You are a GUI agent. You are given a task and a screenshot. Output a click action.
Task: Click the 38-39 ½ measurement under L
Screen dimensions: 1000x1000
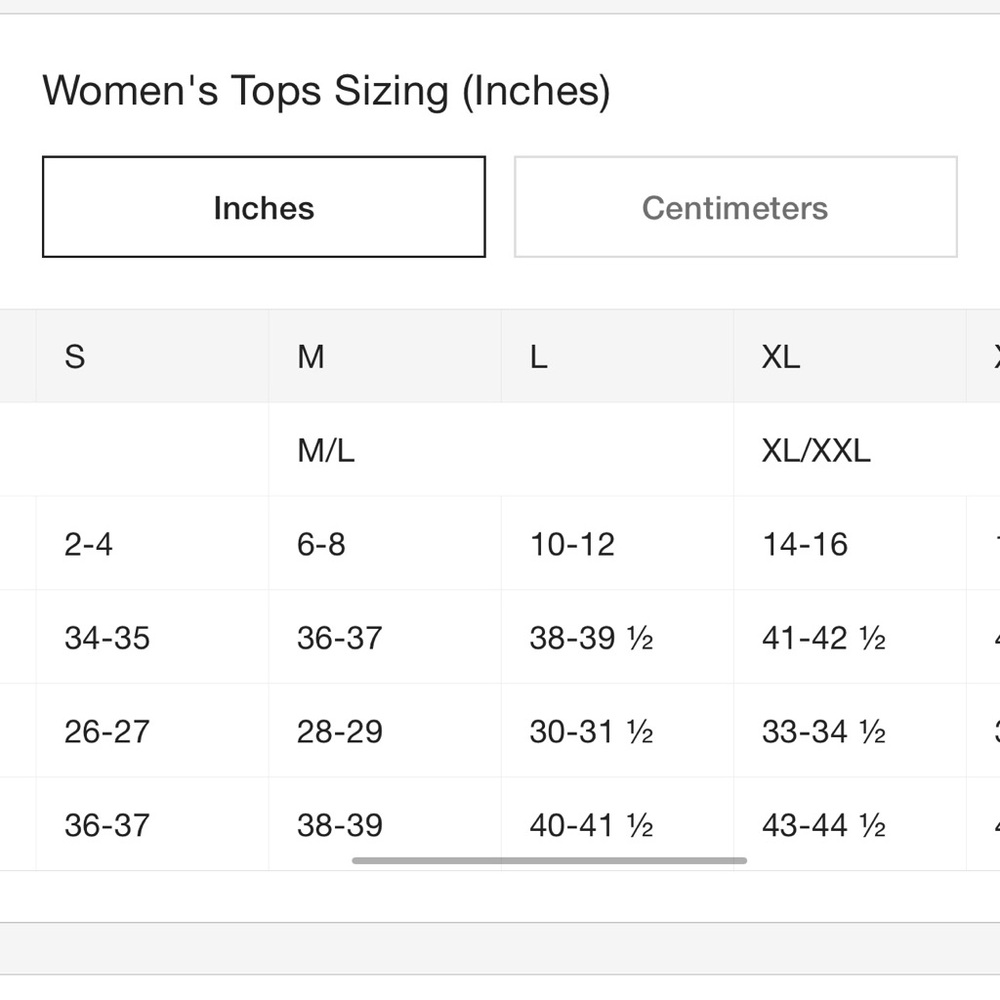coord(617,637)
